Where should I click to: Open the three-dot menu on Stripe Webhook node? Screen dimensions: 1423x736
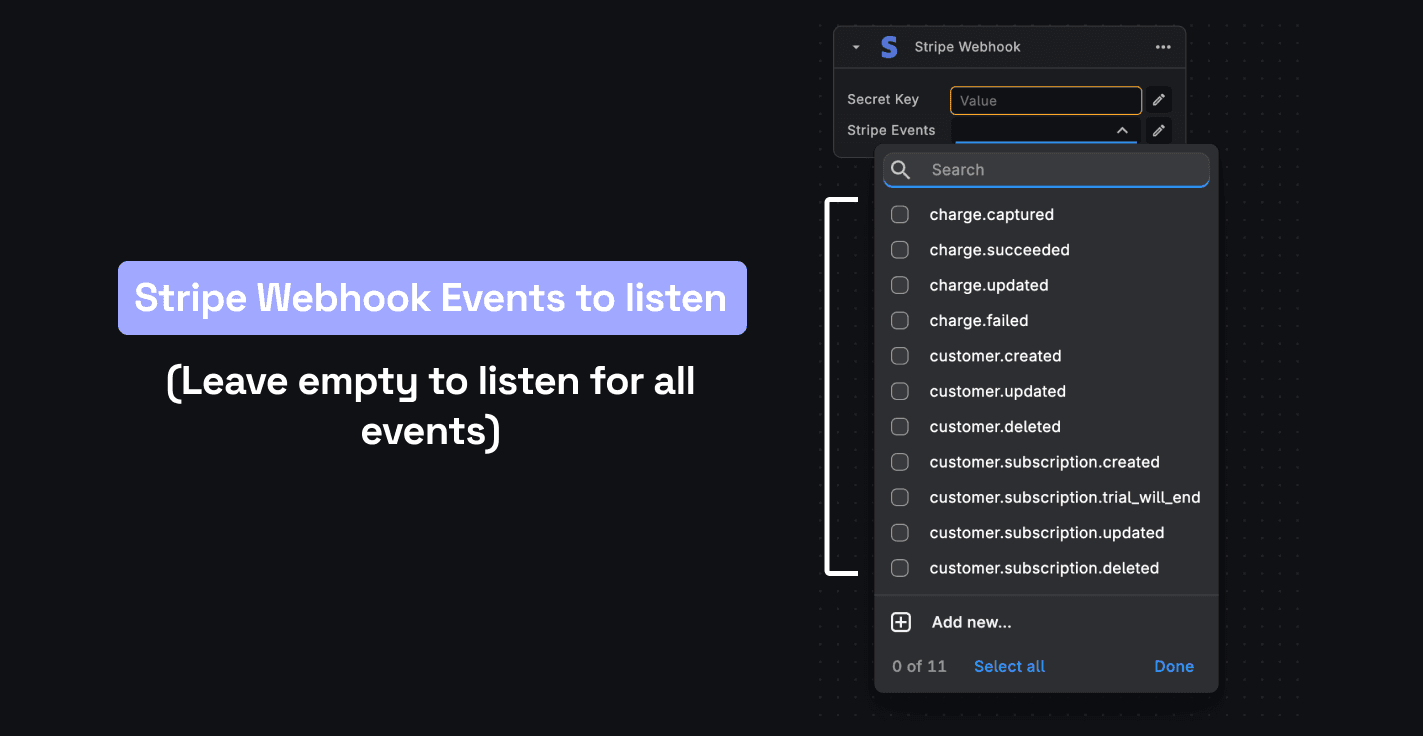click(1162, 47)
